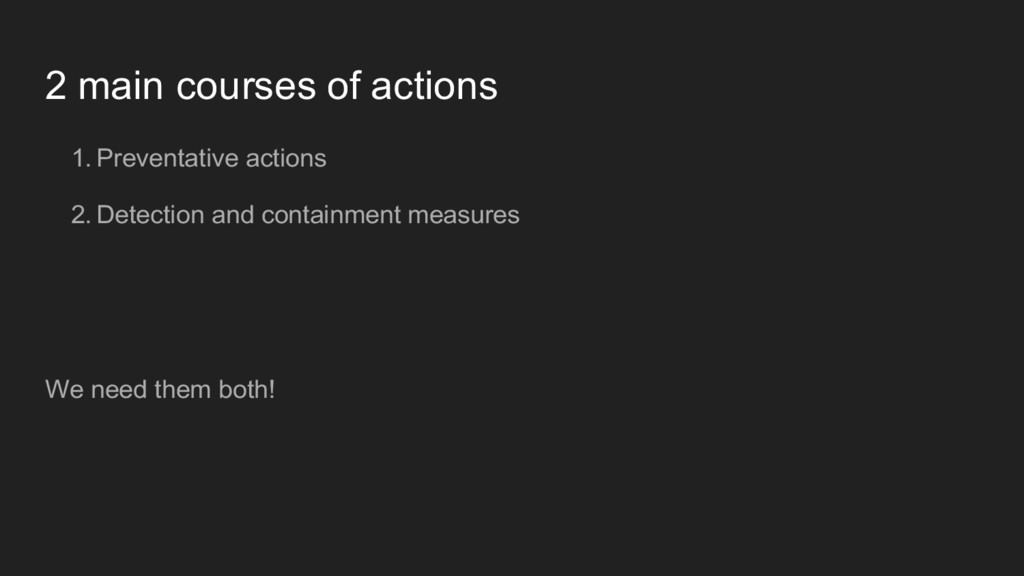Click the word 'them' in the bottom line
Image resolution: width=1024 pixels, height=576 pixels.
[183, 390]
